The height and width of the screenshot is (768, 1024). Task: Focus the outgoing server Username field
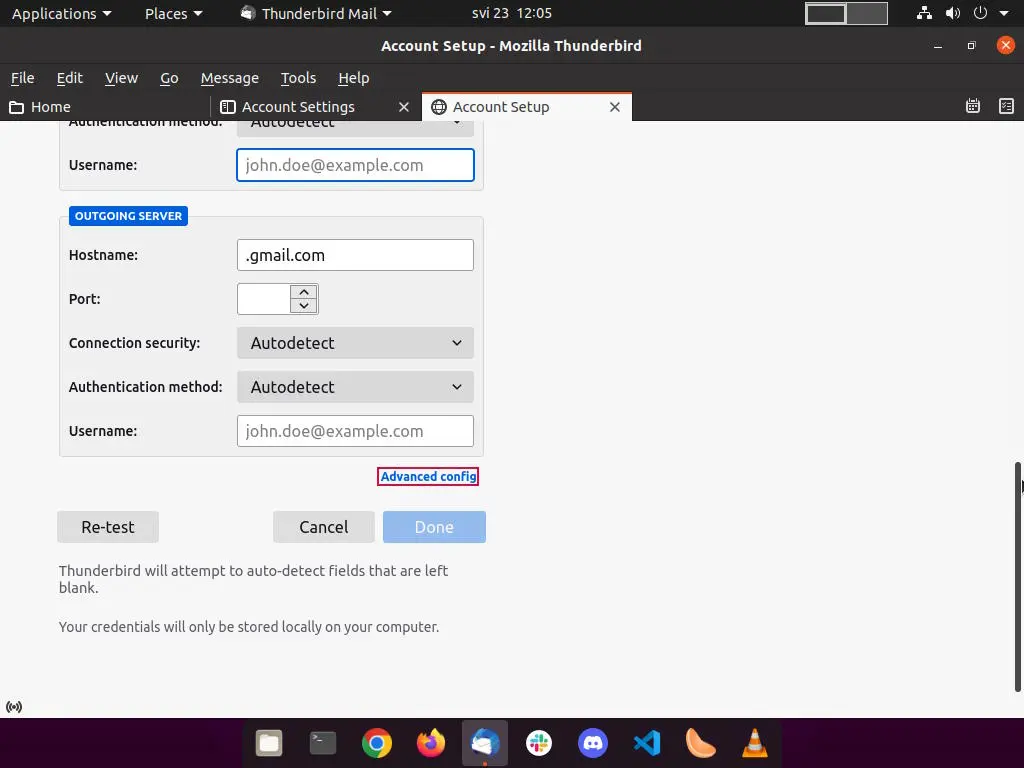point(355,431)
